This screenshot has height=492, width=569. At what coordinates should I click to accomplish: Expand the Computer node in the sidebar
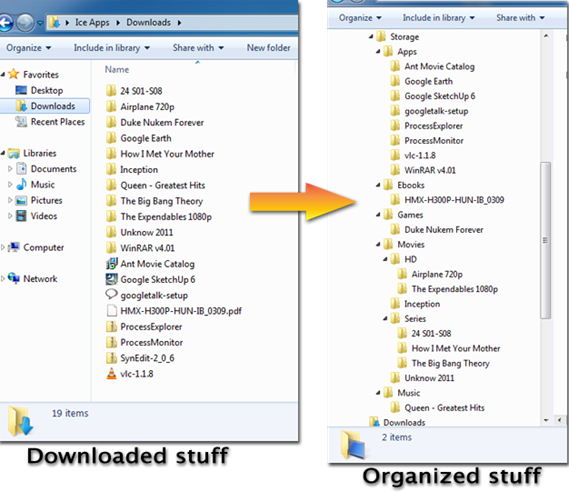[x=3, y=247]
